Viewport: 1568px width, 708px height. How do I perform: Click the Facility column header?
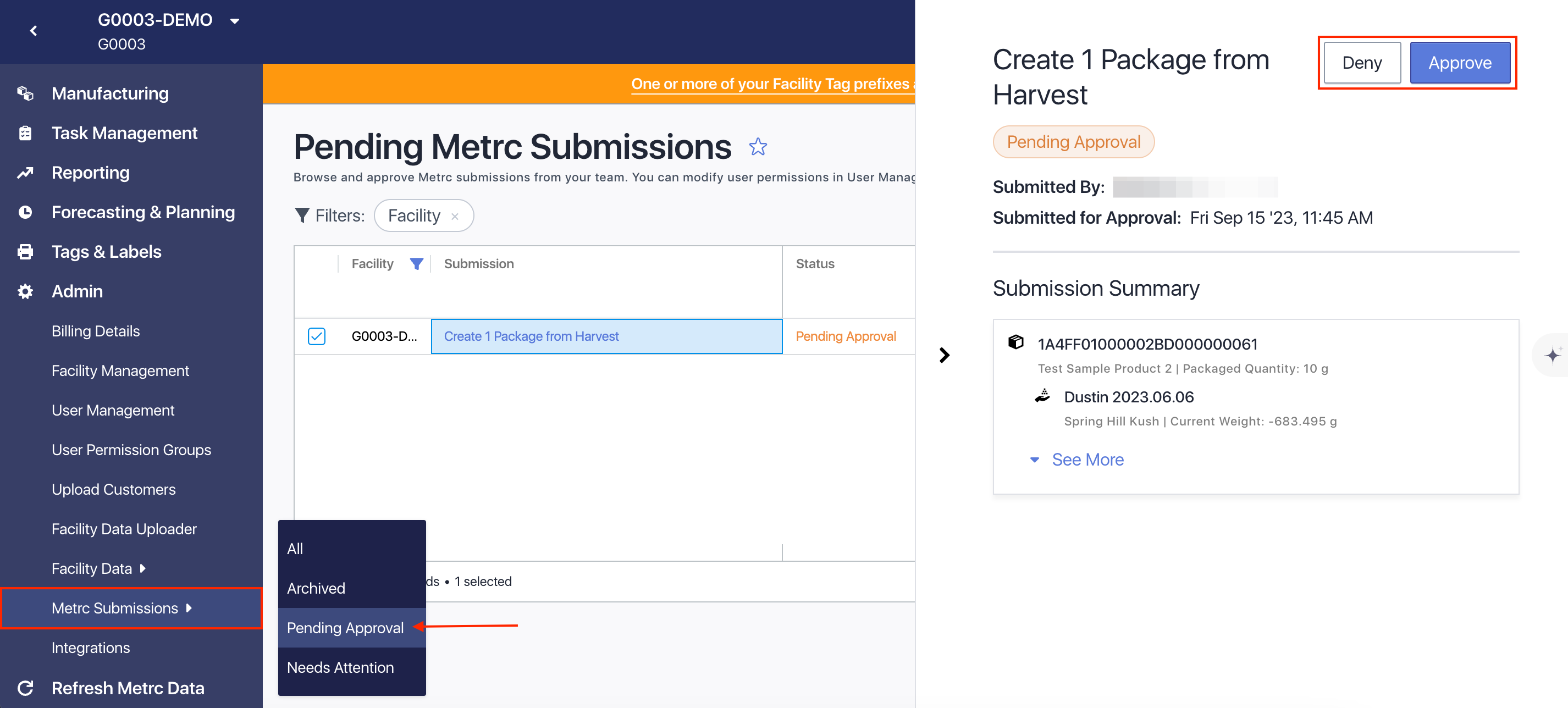click(373, 264)
